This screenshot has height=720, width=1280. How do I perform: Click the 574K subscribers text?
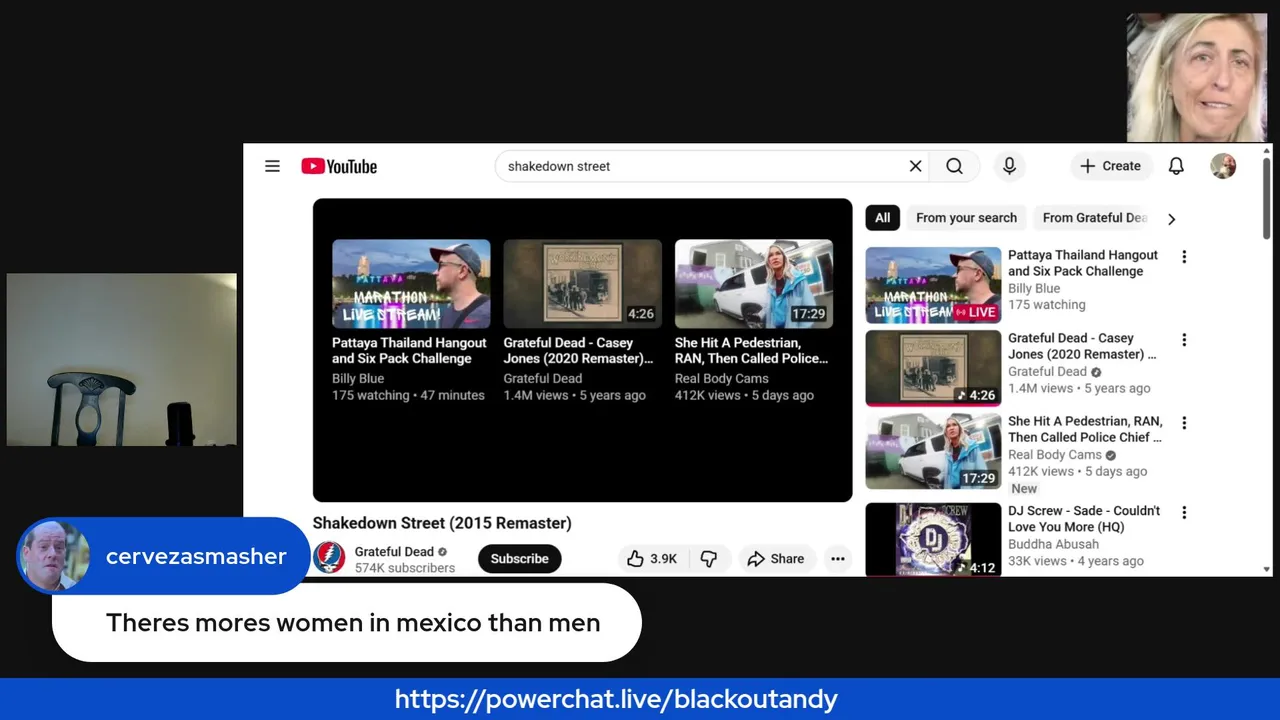405,568
